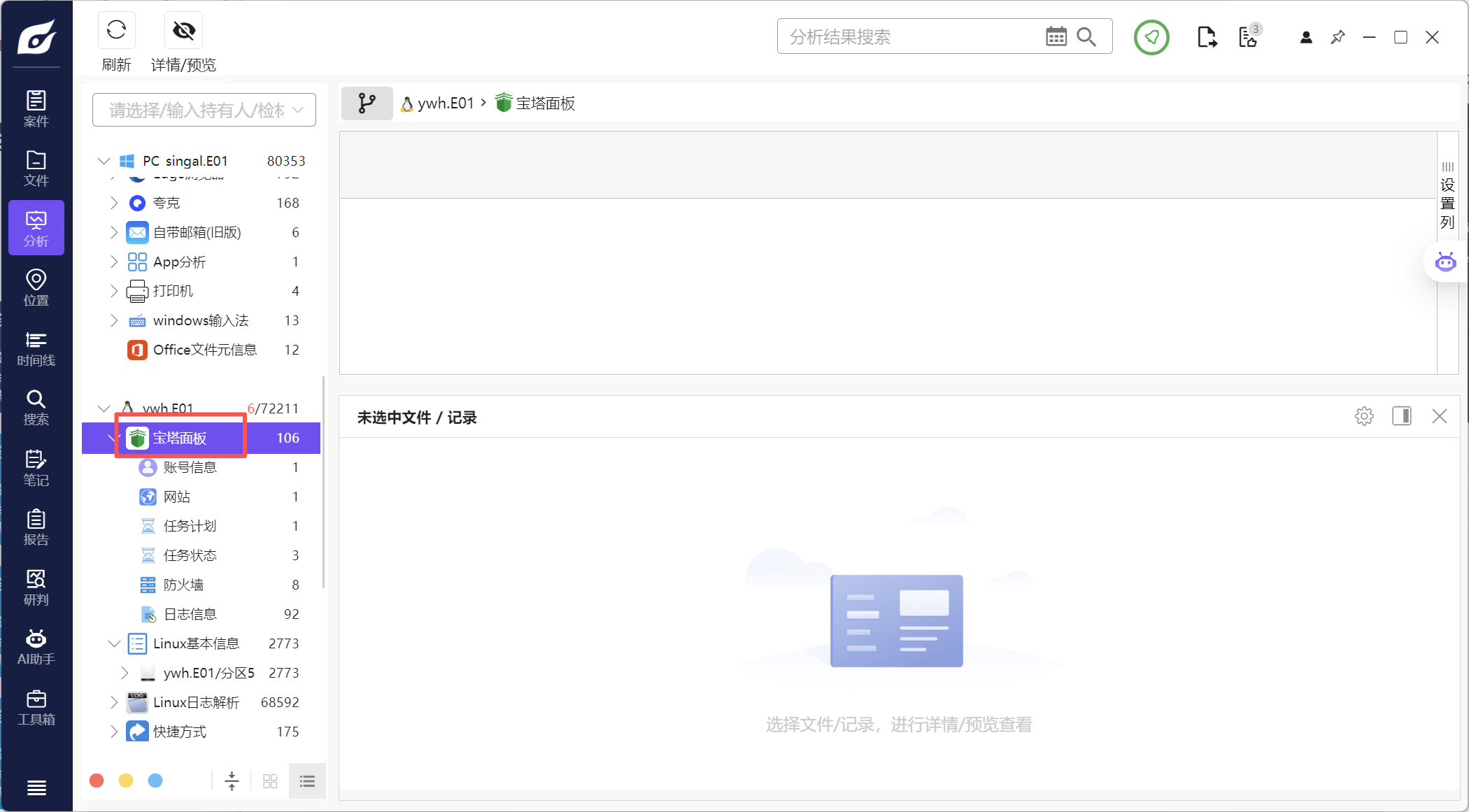Open the 文件 (Files) sidebar section
This screenshot has width=1469, height=812.
[x=36, y=168]
